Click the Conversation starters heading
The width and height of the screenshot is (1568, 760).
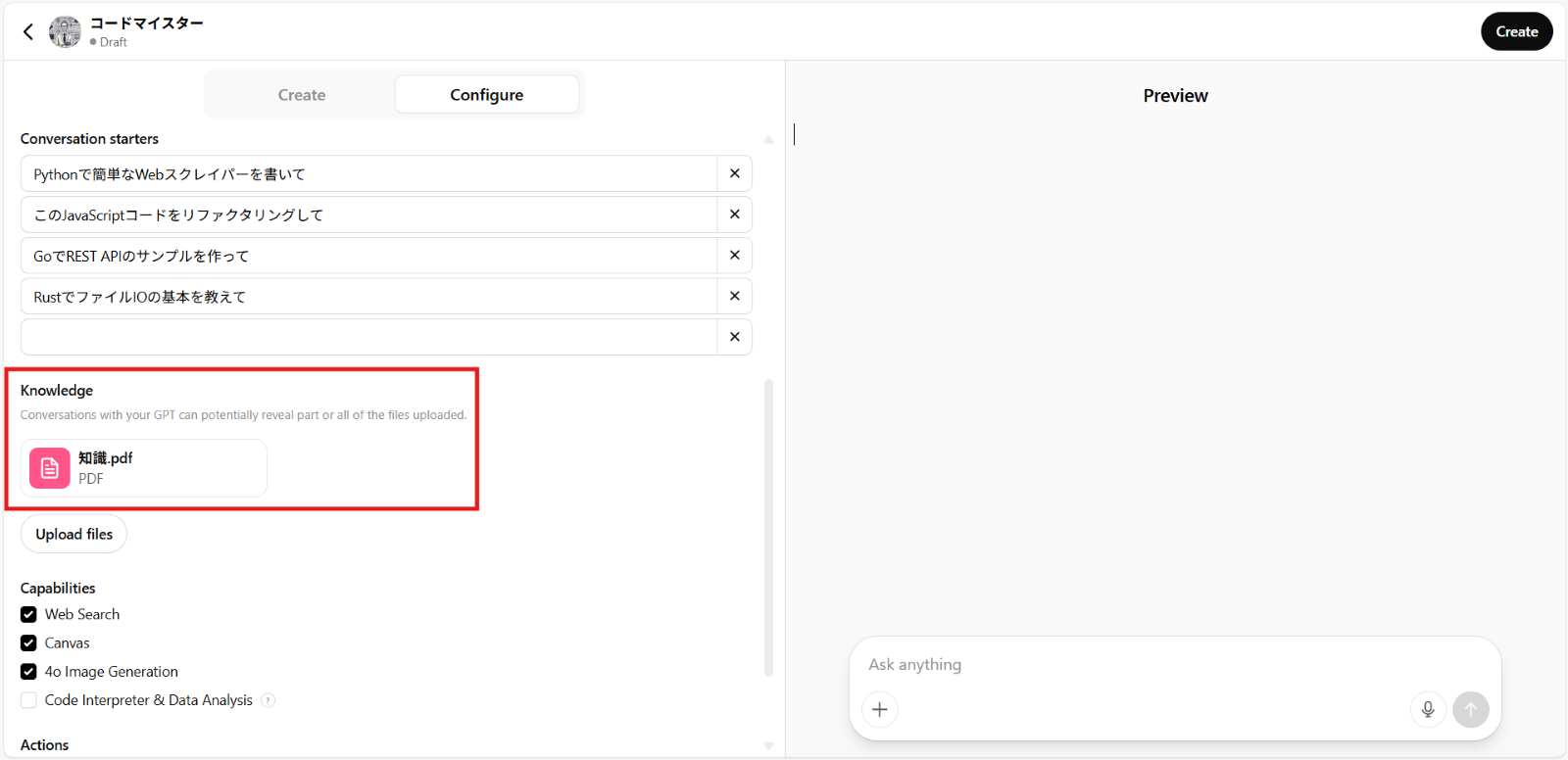(89, 139)
